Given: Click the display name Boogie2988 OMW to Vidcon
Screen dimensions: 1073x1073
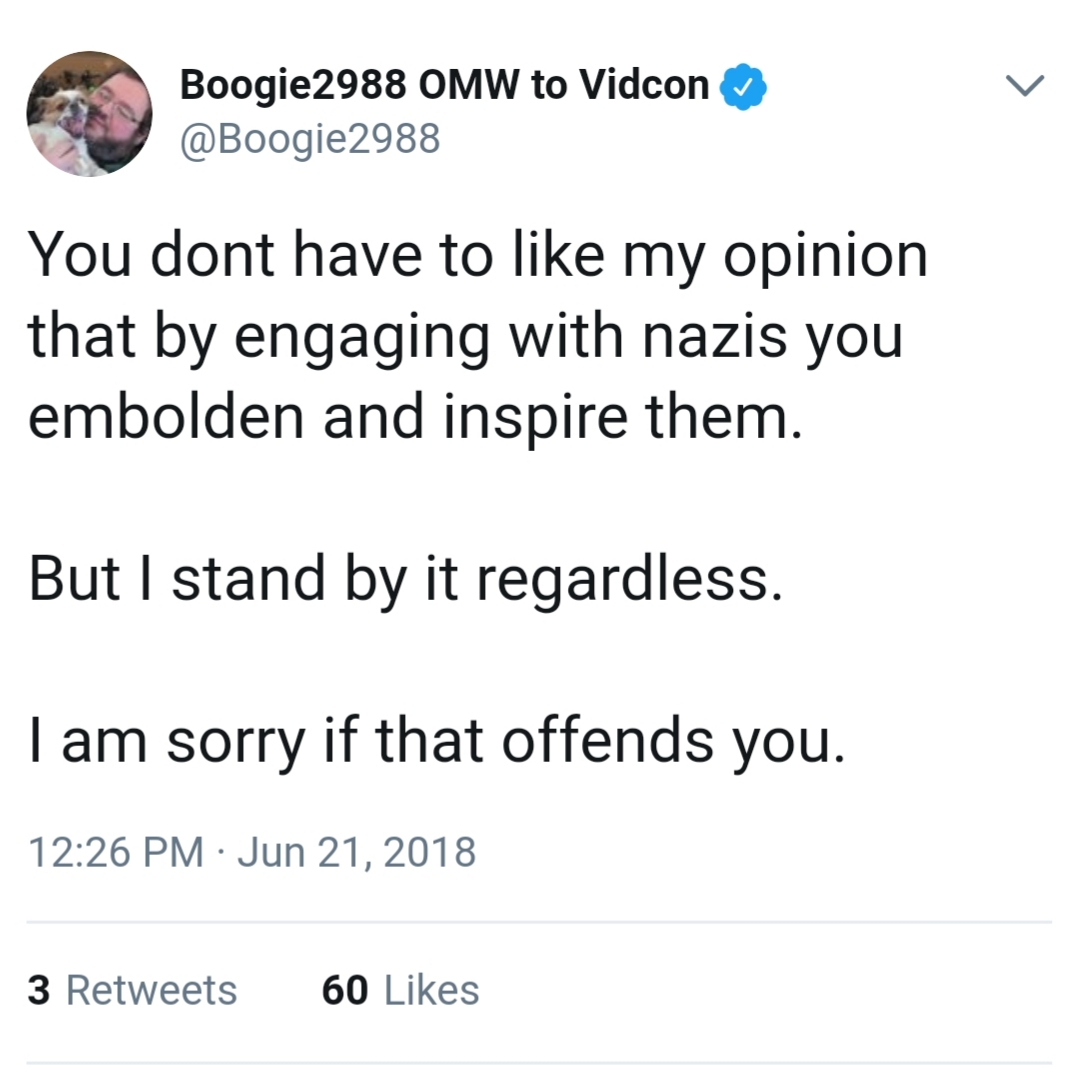Looking at the screenshot, I should click(x=444, y=85).
